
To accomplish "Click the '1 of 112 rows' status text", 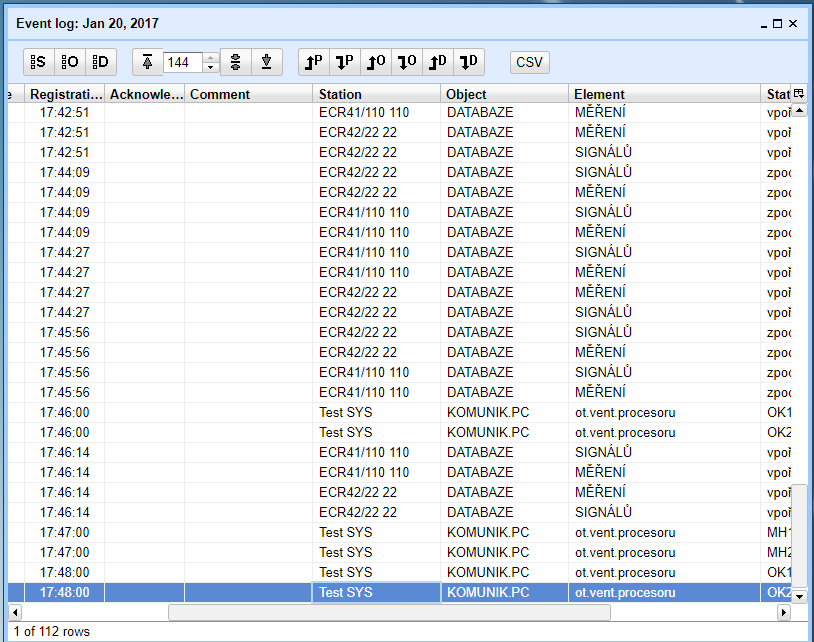I will tap(51, 632).
